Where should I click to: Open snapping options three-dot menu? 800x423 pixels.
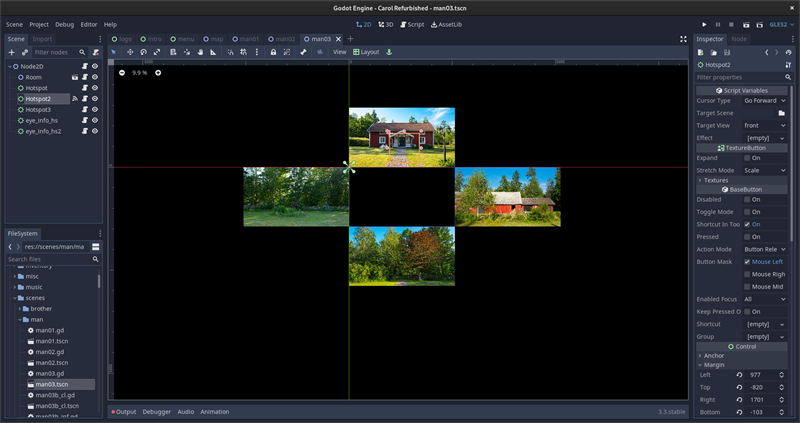coord(257,52)
